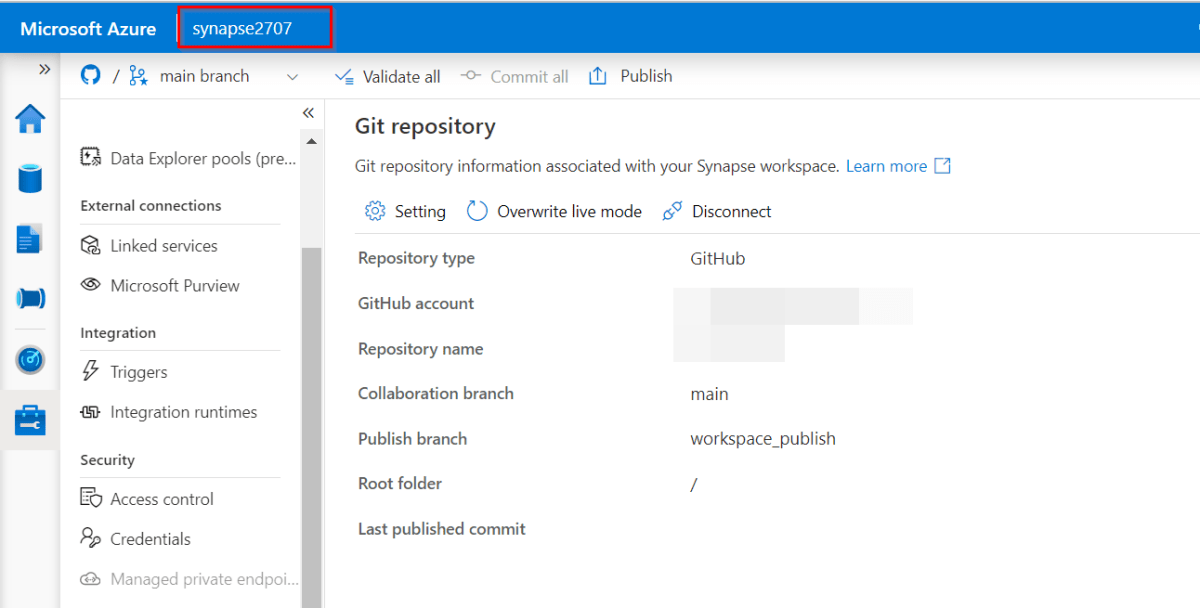The image size is (1200, 608).
Task: Click the side panel scrollbar thumb
Action: coord(312,427)
